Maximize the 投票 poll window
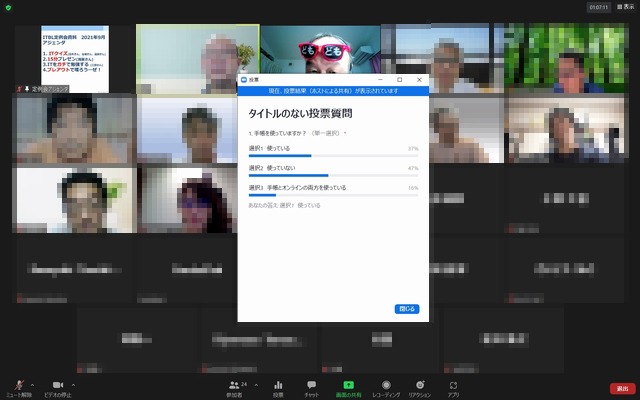This screenshot has width=640, height=400. coord(399,79)
